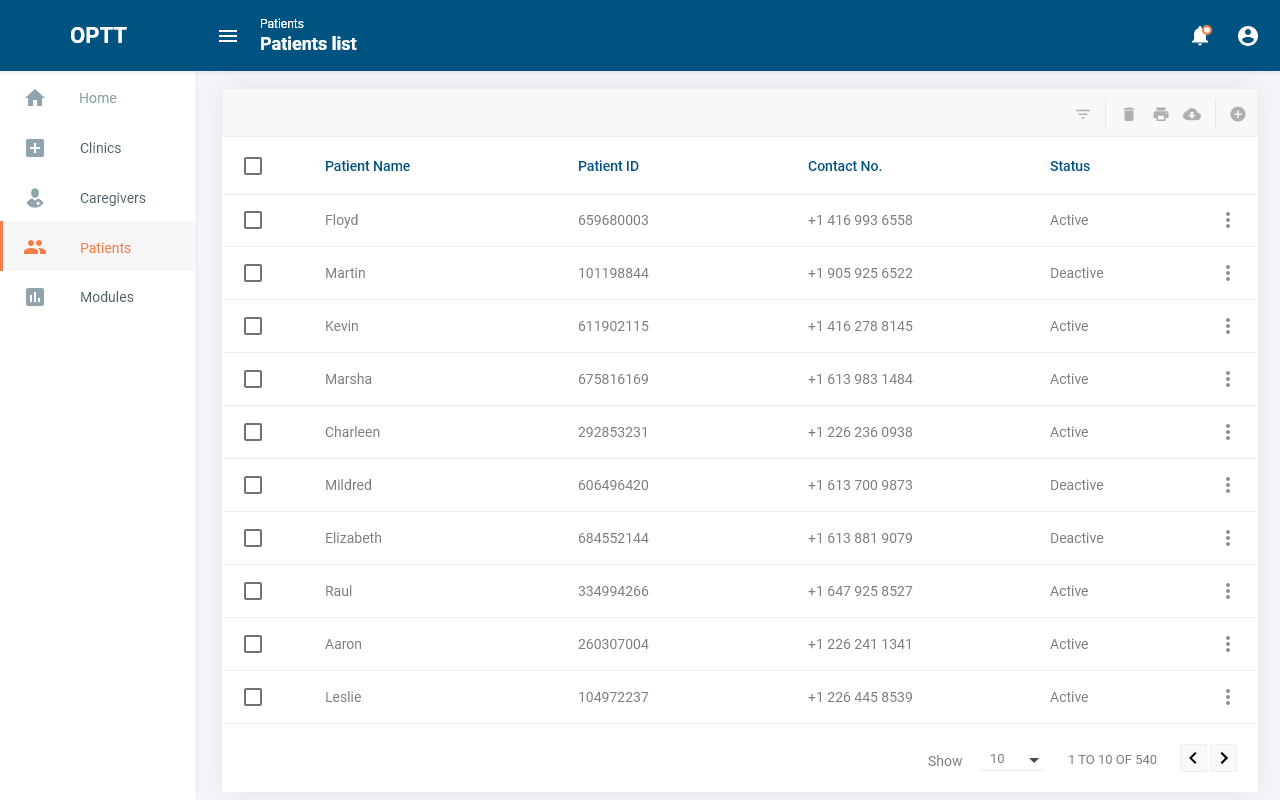Open the user account profile icon

click(1248, 36)
